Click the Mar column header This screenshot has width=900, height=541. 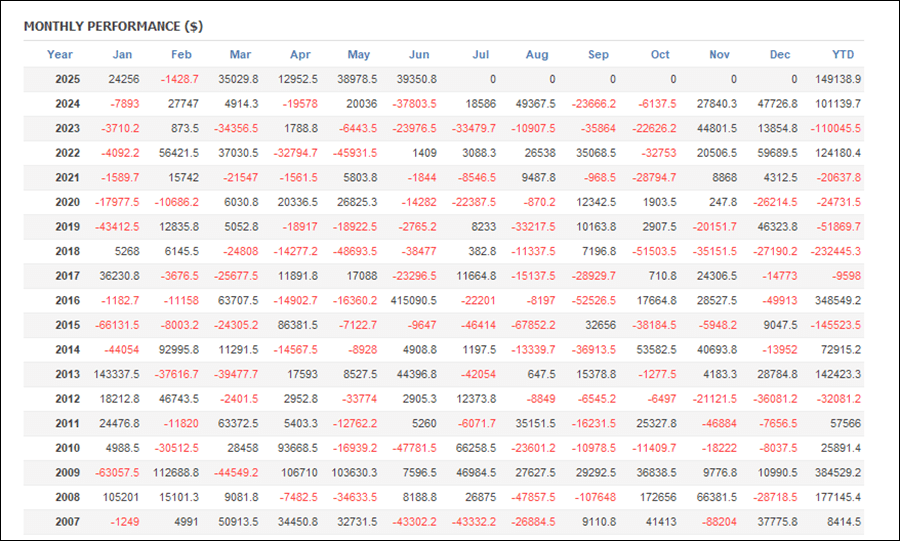240,55
